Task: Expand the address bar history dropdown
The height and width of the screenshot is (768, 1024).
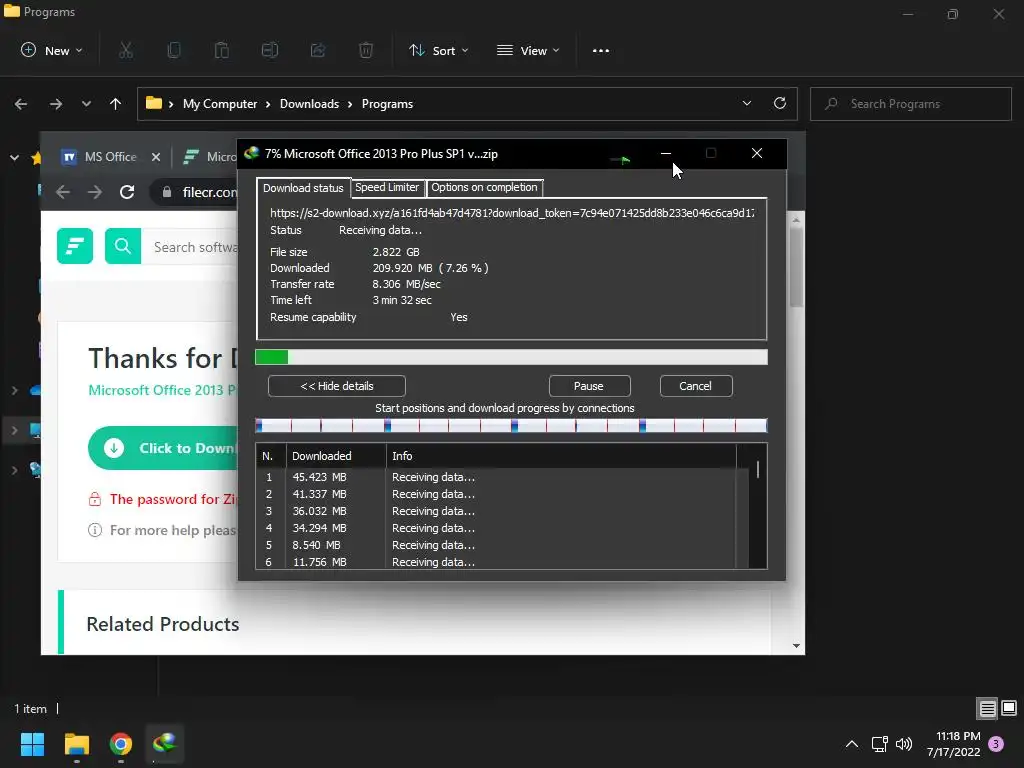Action: pos(747,103)
